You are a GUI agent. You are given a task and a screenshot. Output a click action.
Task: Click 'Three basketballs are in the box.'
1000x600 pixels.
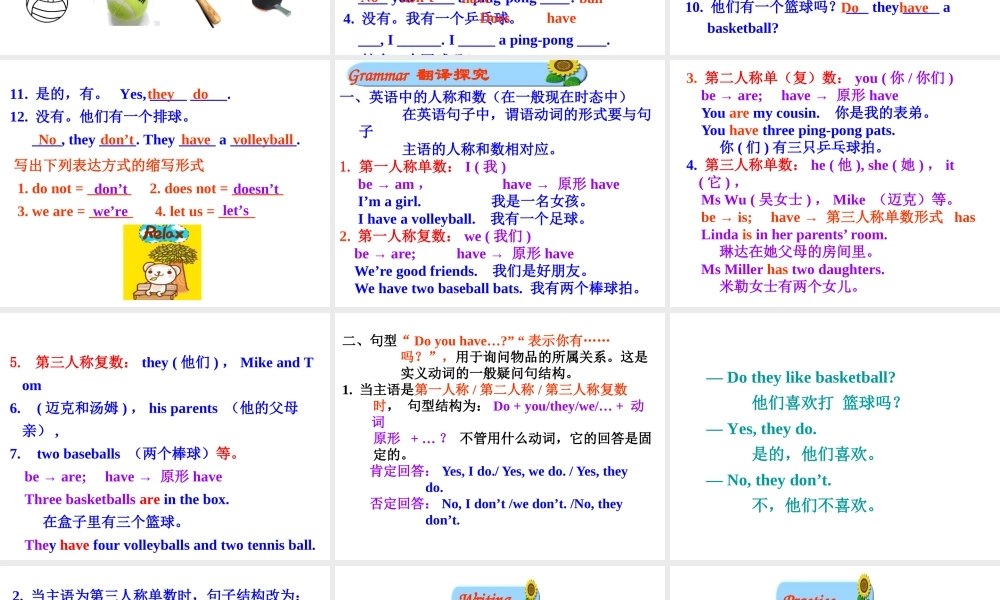[x=127, y=499]
